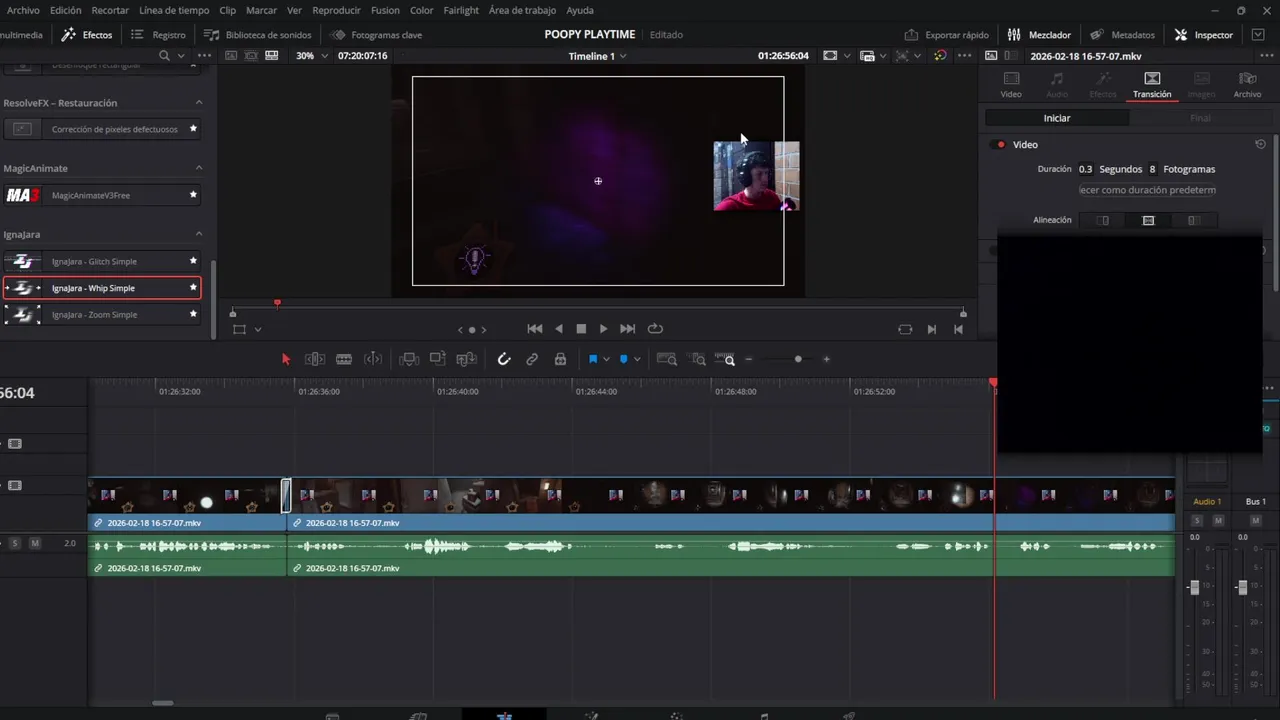
Task: Open the flag color dropdown arrow
Action: 606,359
